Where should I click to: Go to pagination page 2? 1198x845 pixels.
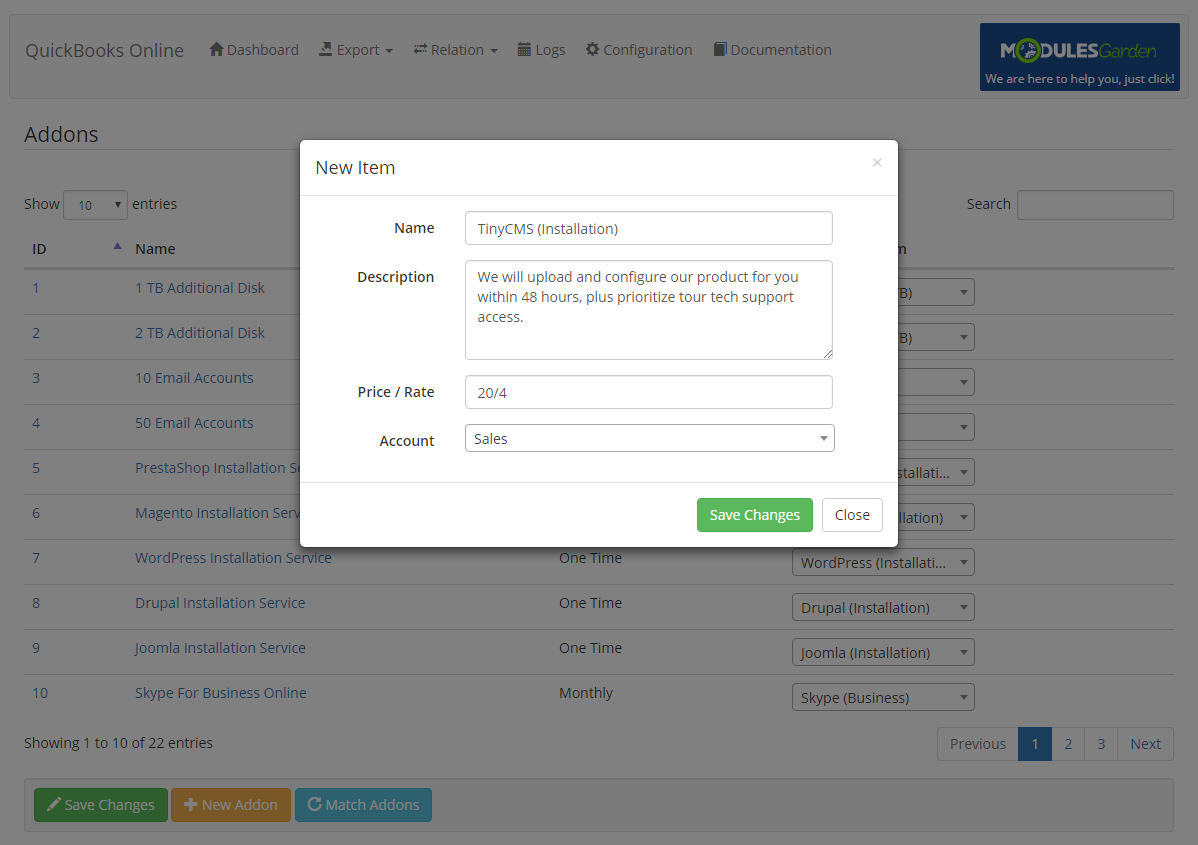tap(1067, 743)
